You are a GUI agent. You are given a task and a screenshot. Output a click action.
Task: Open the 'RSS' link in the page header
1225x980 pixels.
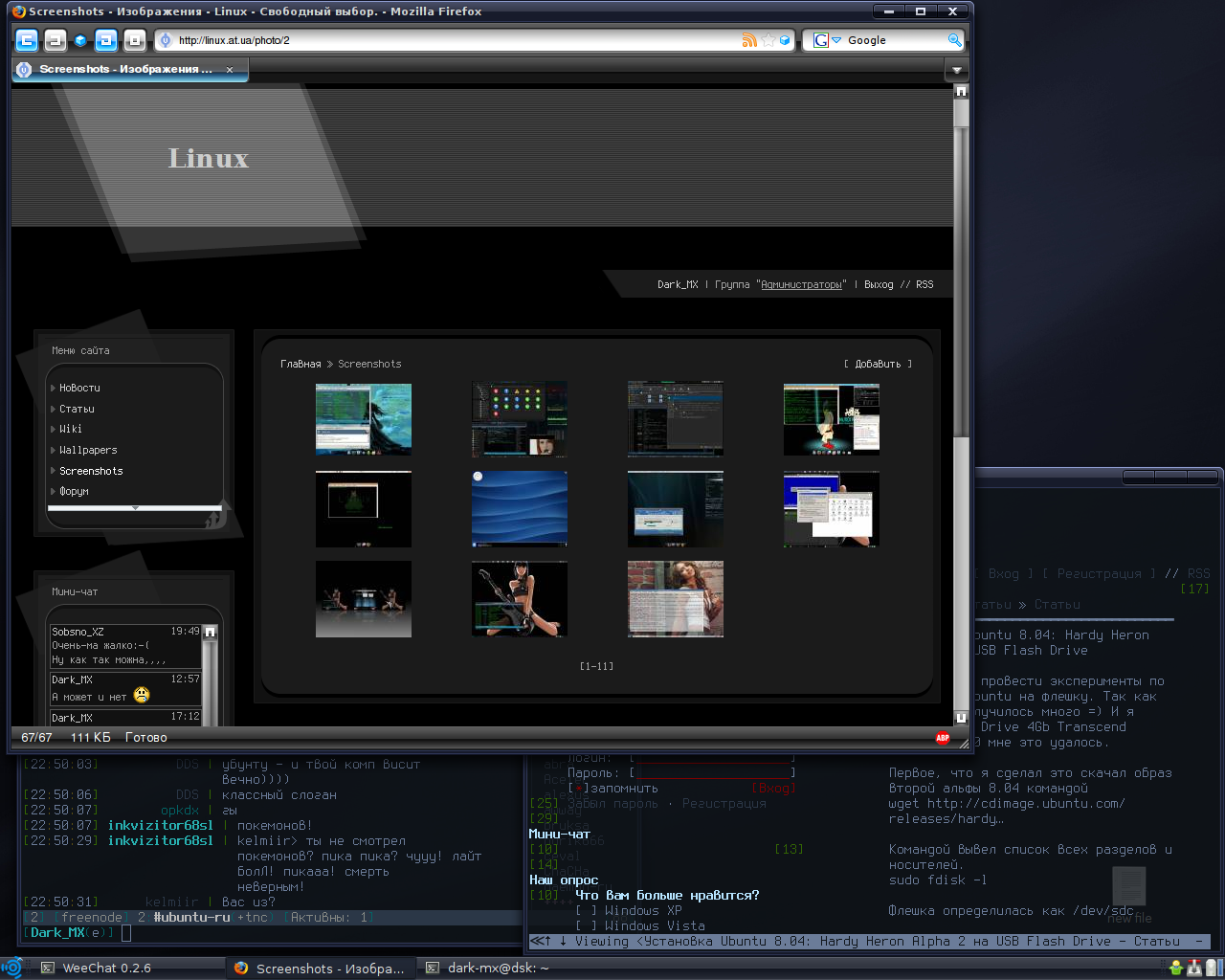click(924, 284)
